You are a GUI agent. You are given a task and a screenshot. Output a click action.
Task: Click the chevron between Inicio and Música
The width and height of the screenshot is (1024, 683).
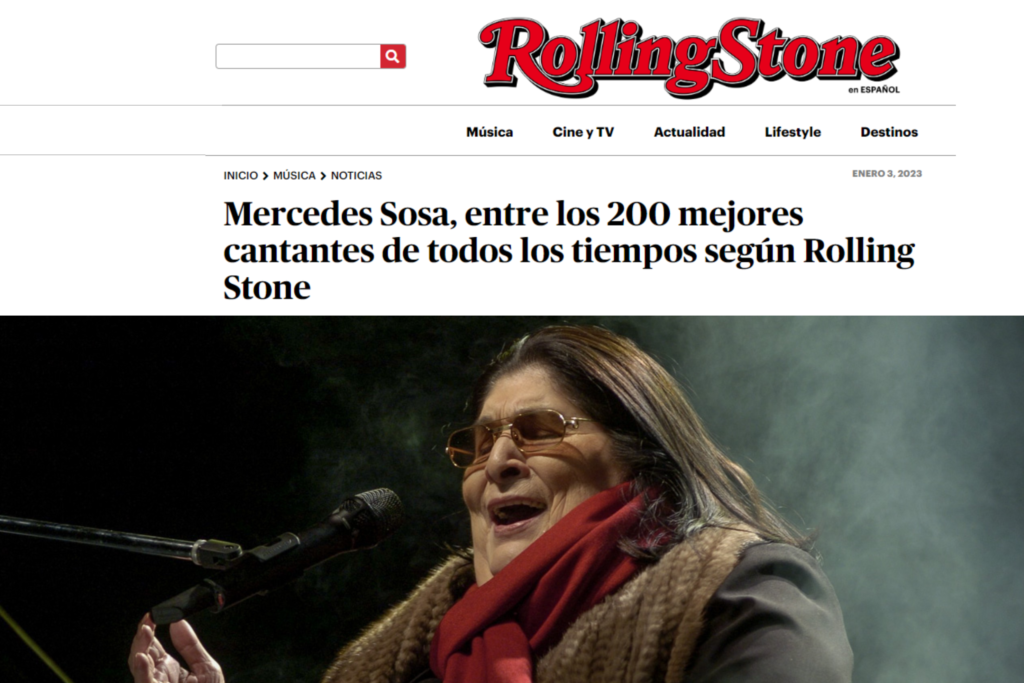click(266, 176)
